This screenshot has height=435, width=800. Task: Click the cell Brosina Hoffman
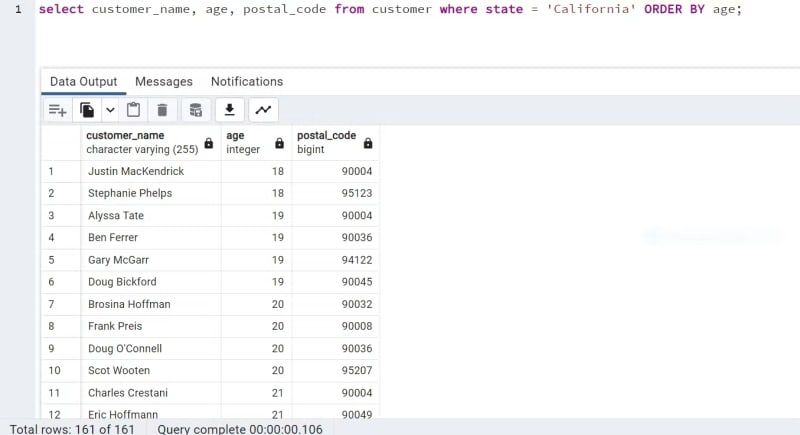[x=151, y=304]
